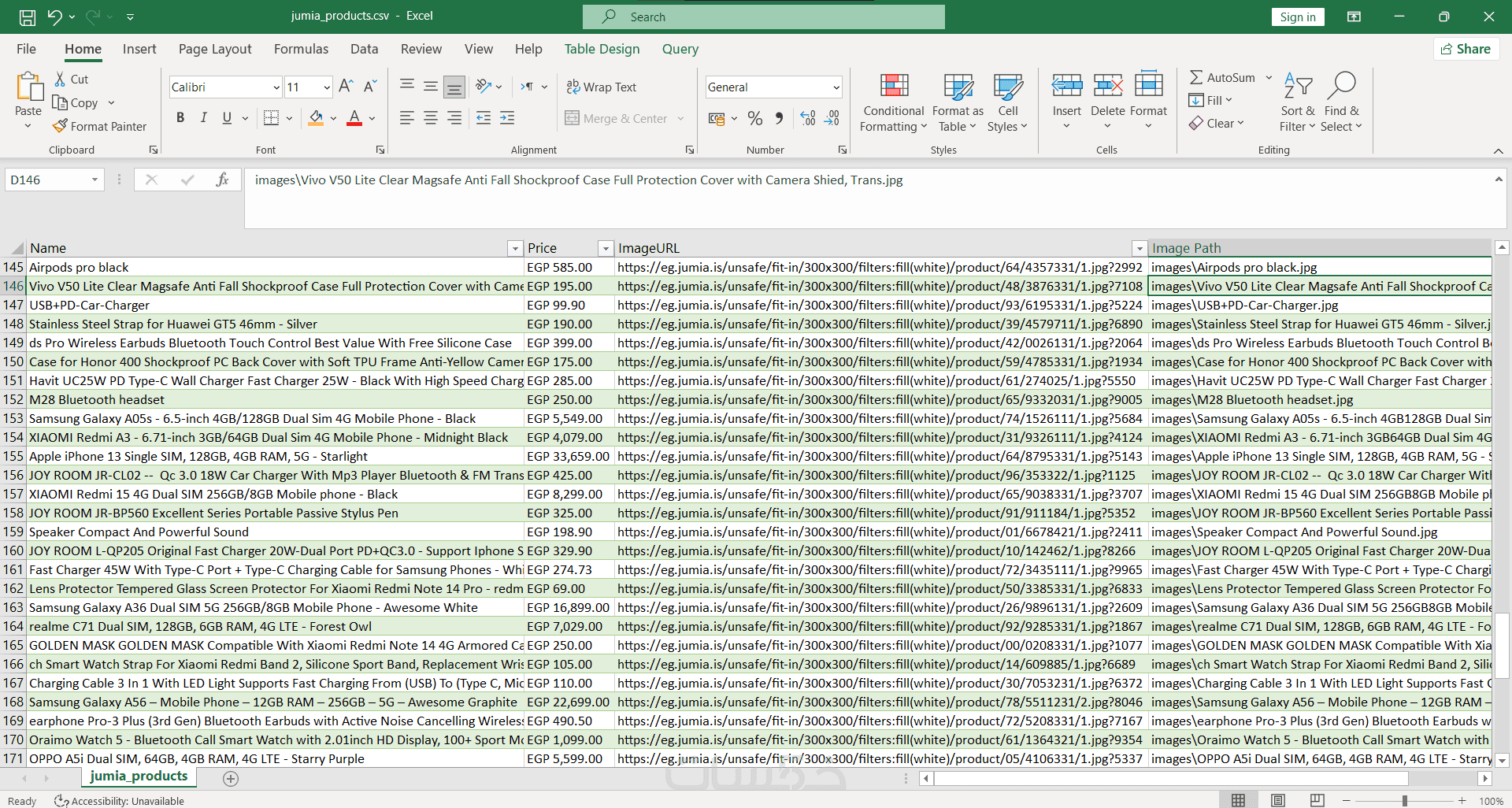Toggle Top Align
This screenshot has width=1512, height=808.
coord(407,87)
